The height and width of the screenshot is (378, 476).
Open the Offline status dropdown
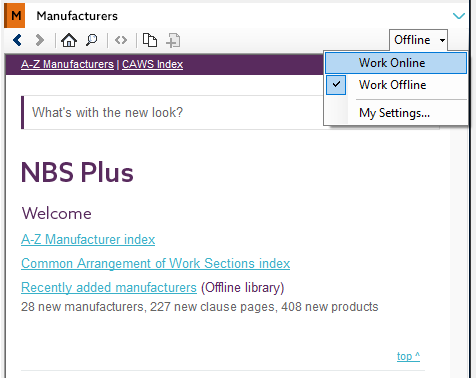tap(418, 40)
